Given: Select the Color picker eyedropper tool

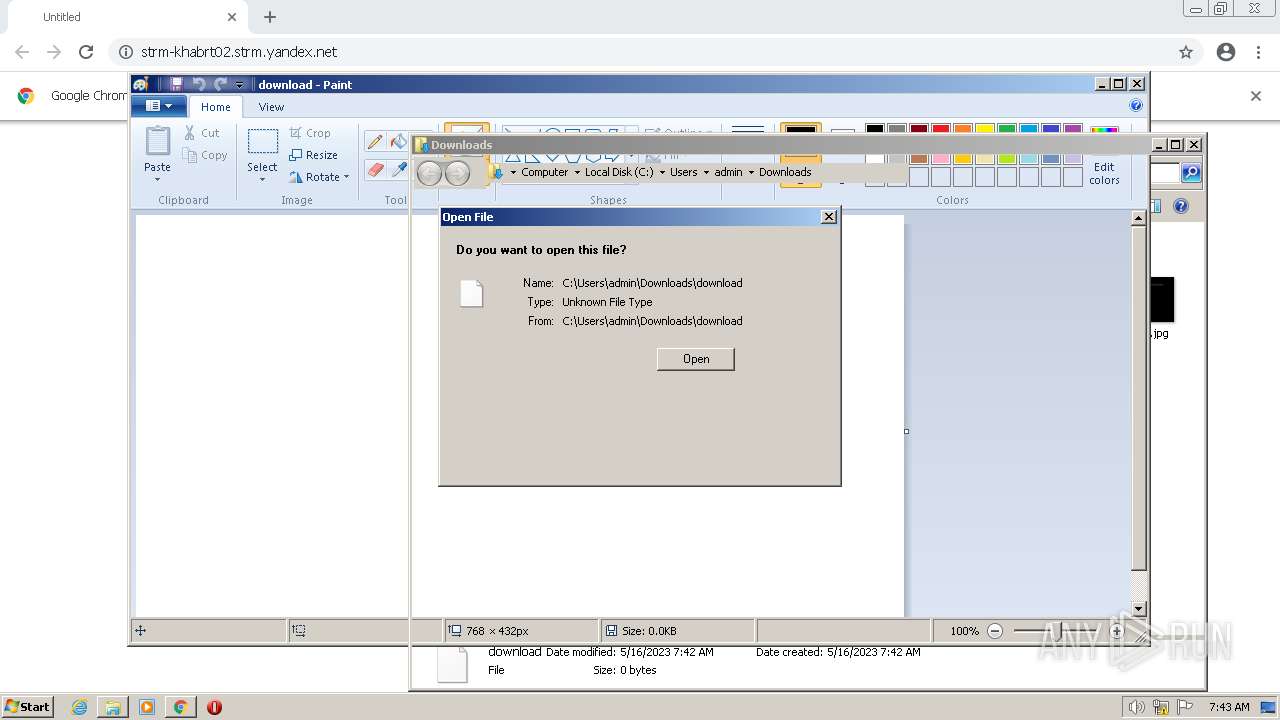Looking at the screenshot, I should click(x=398, y=170).
